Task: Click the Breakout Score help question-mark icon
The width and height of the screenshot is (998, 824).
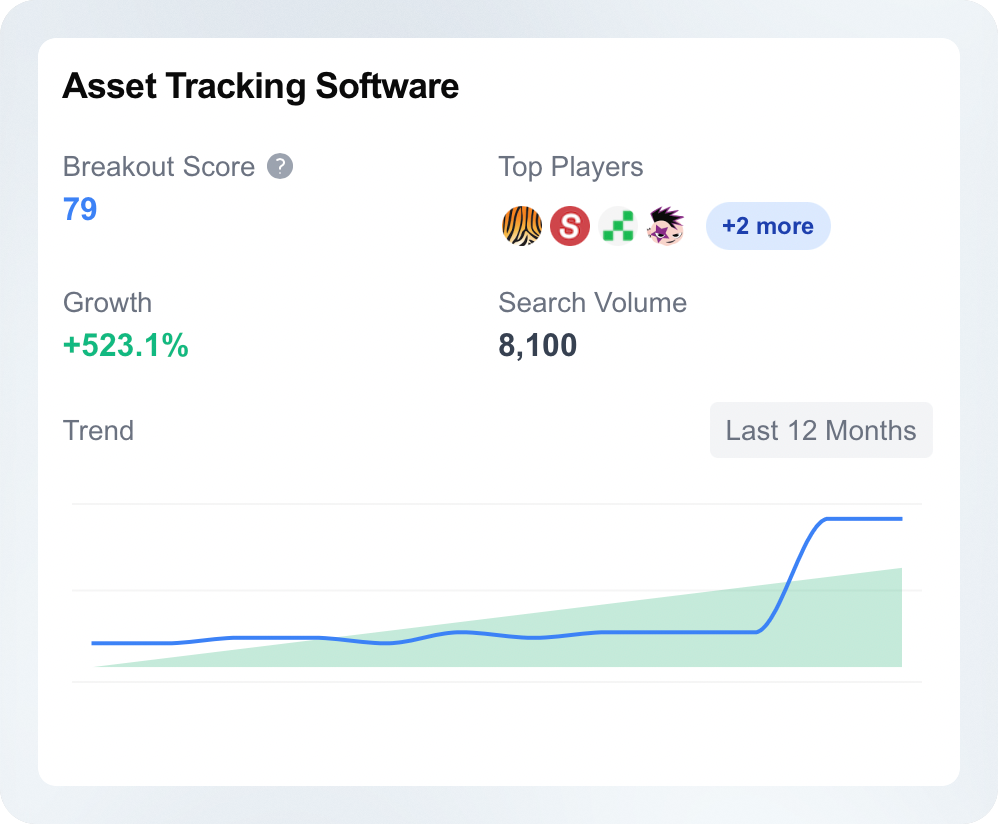Action: pos(279,167)
